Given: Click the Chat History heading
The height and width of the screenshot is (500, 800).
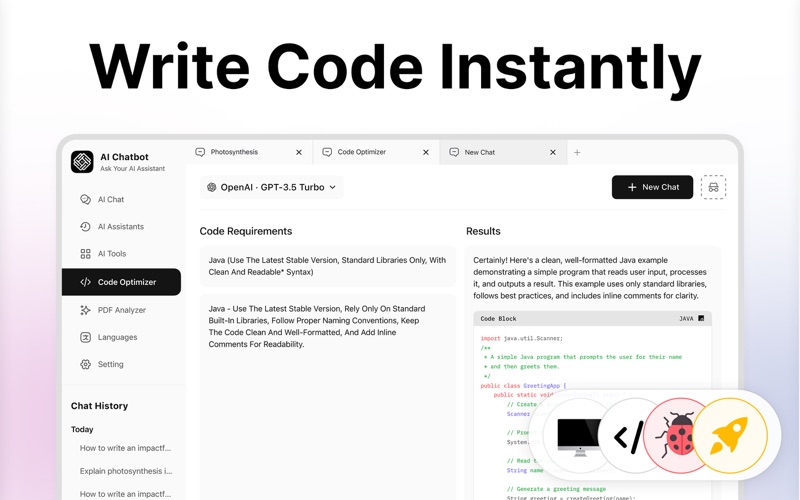Looking at the screenshot, I should pyautogui.click(x=99, y=406).
